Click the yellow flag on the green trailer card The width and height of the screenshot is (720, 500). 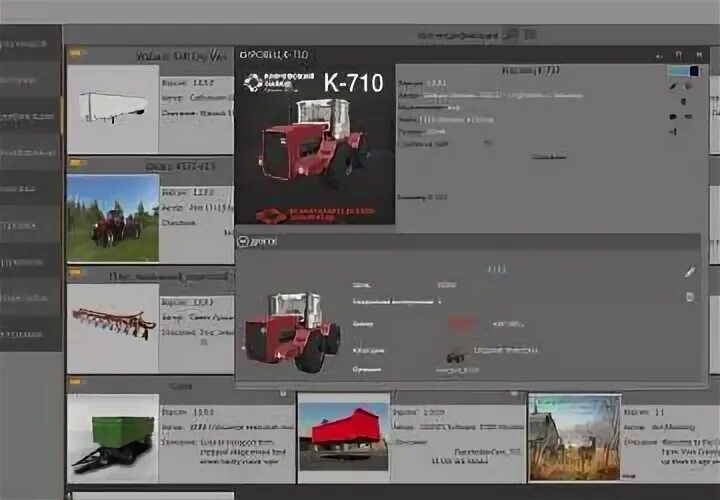(x=76, y=381)
